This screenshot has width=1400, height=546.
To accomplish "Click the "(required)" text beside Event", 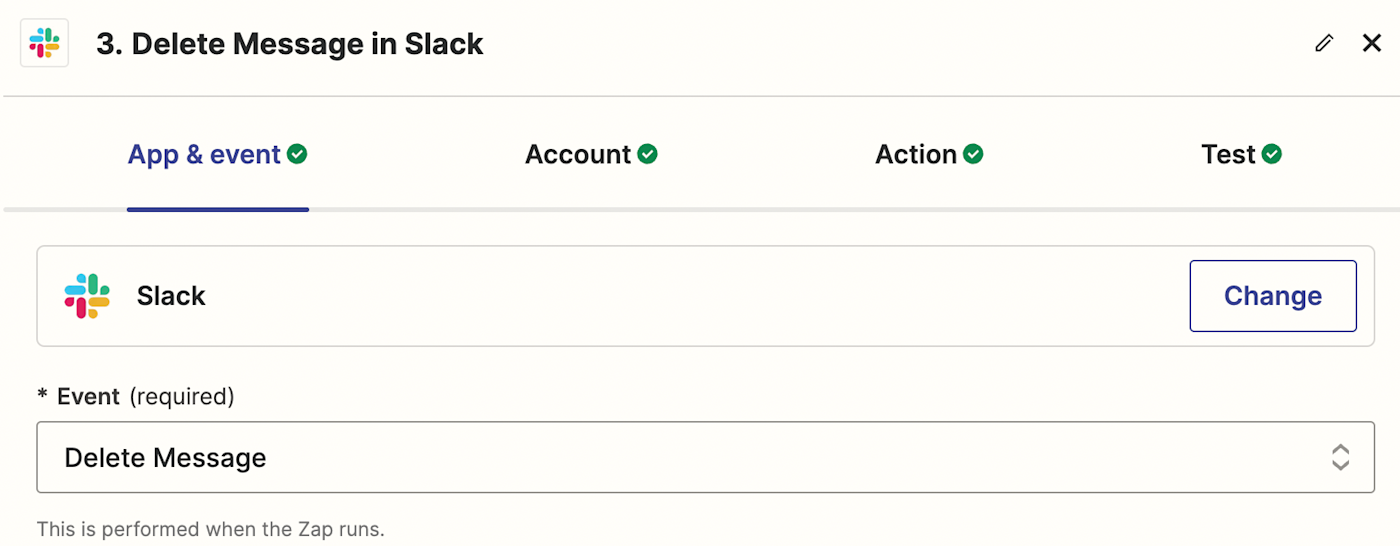I will pos(182,397).
